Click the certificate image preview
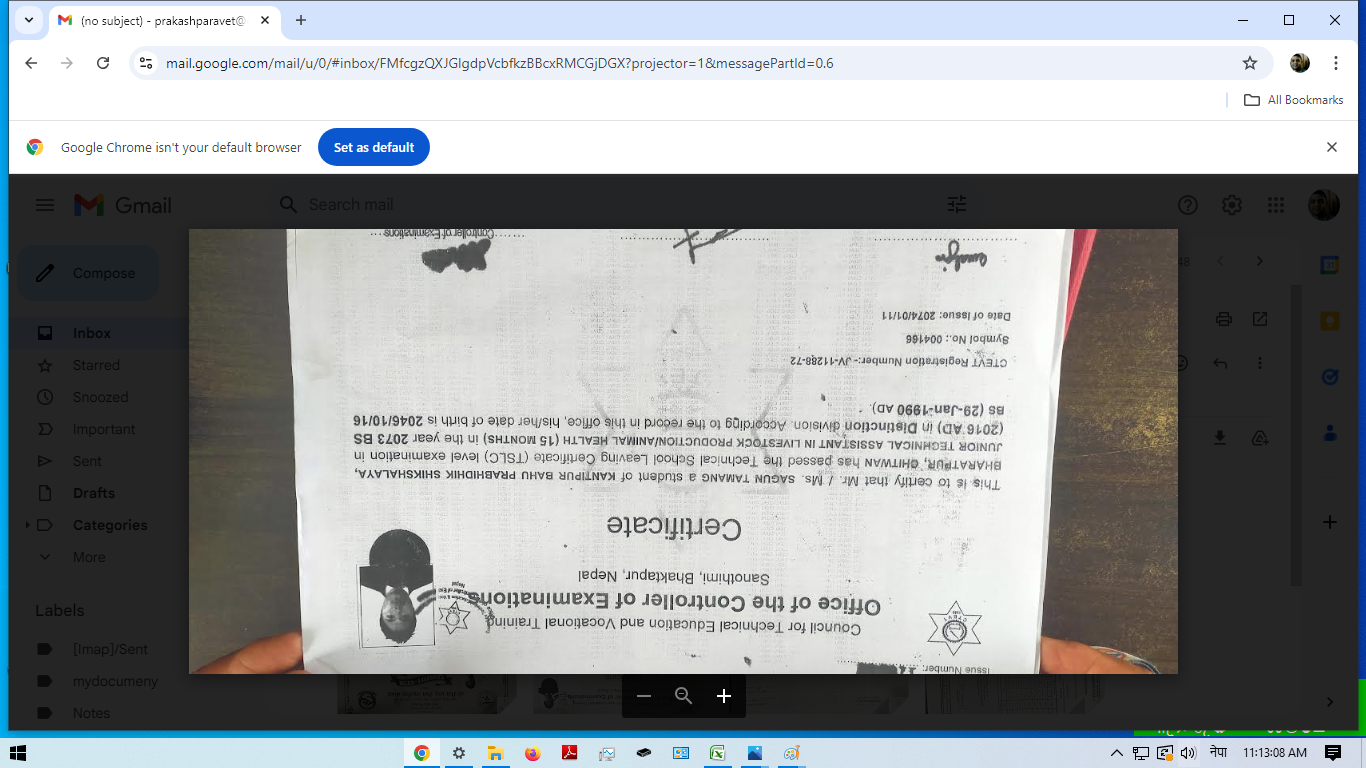 tap(683, 451)
